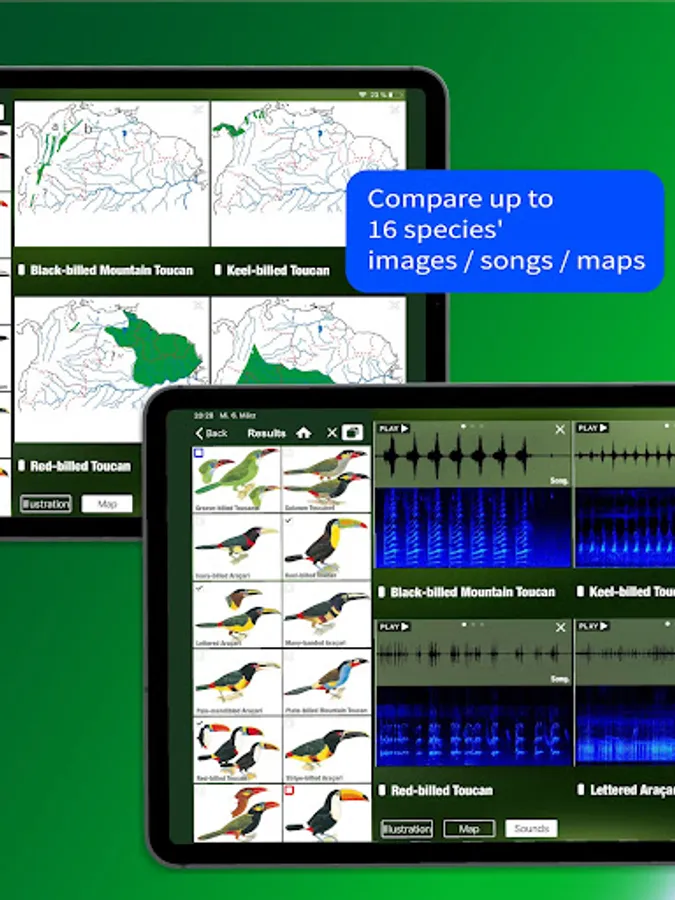Open the Ivory-billed Araçari illustration

tap(236, 547)
